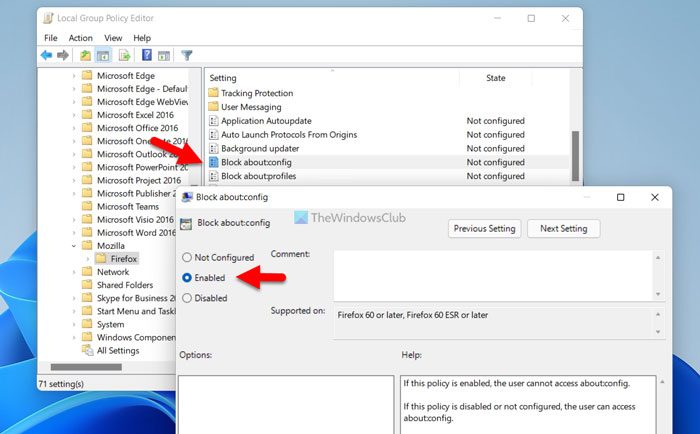
Task: Click the Filter funnel icon
Action: tap(187, 55)
